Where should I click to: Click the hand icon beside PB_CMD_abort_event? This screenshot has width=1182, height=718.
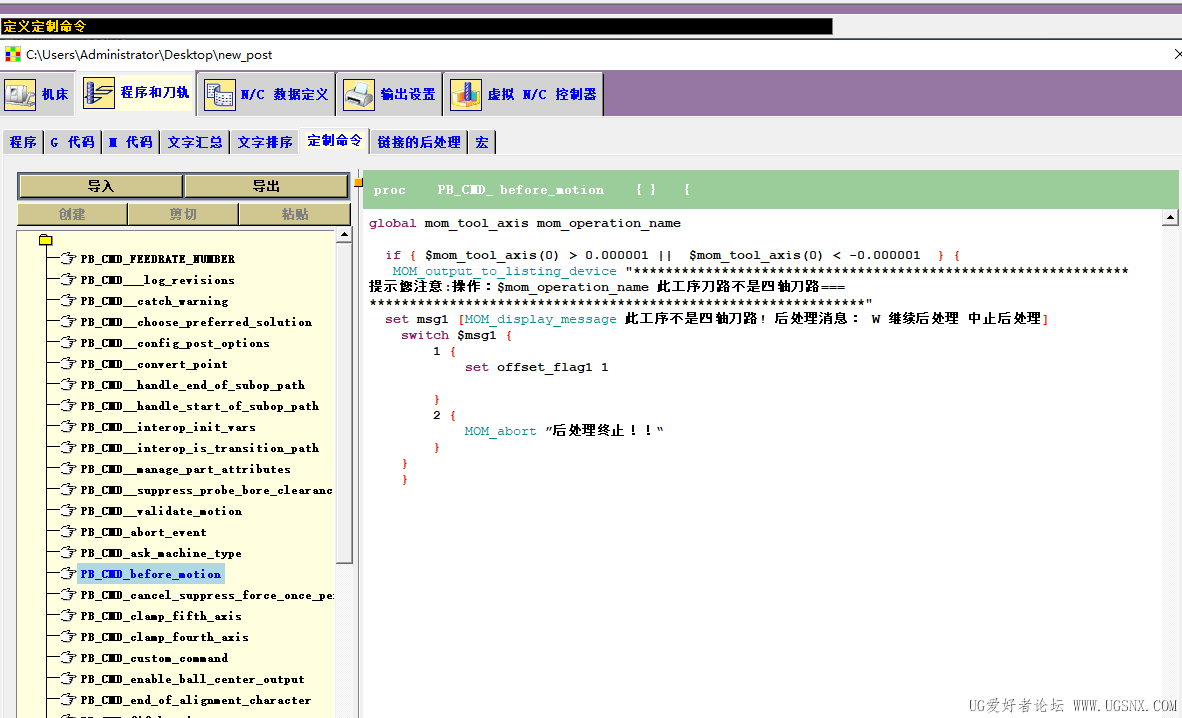click(x=69, y=532)
